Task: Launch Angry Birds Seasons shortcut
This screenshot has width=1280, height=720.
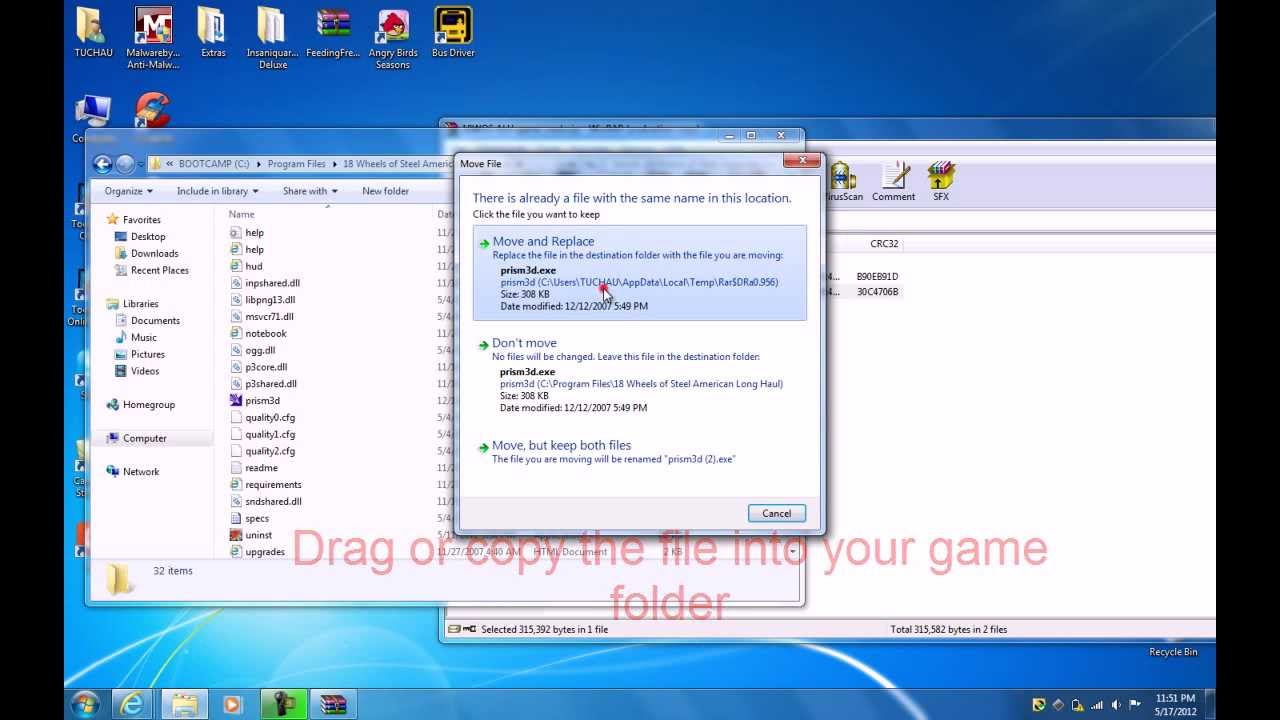Action: click(x=393, y=38)
